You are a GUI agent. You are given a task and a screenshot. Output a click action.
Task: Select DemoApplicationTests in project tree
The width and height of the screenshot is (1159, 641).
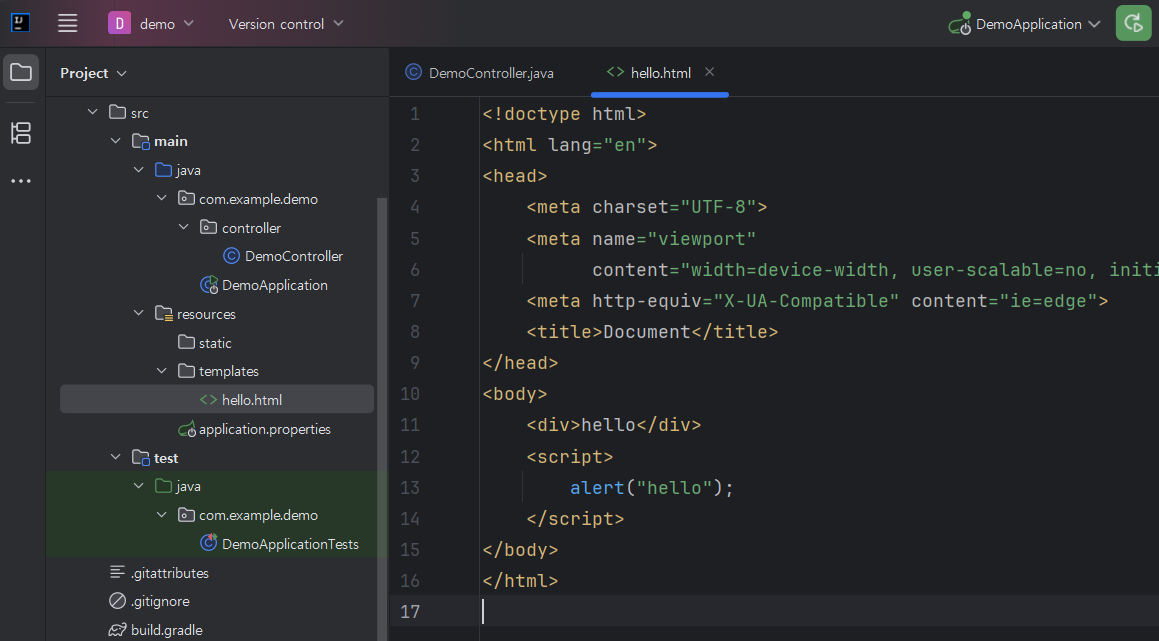(290, 544)
